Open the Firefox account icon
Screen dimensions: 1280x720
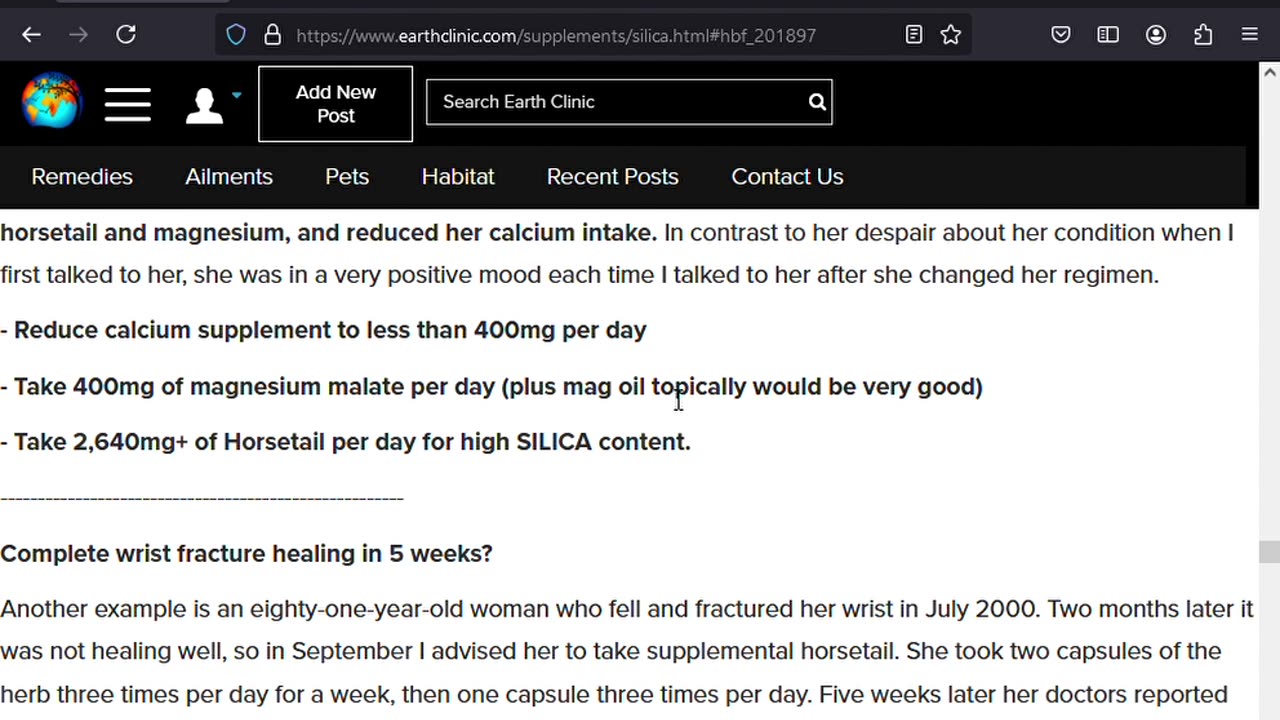point(1156,35)
